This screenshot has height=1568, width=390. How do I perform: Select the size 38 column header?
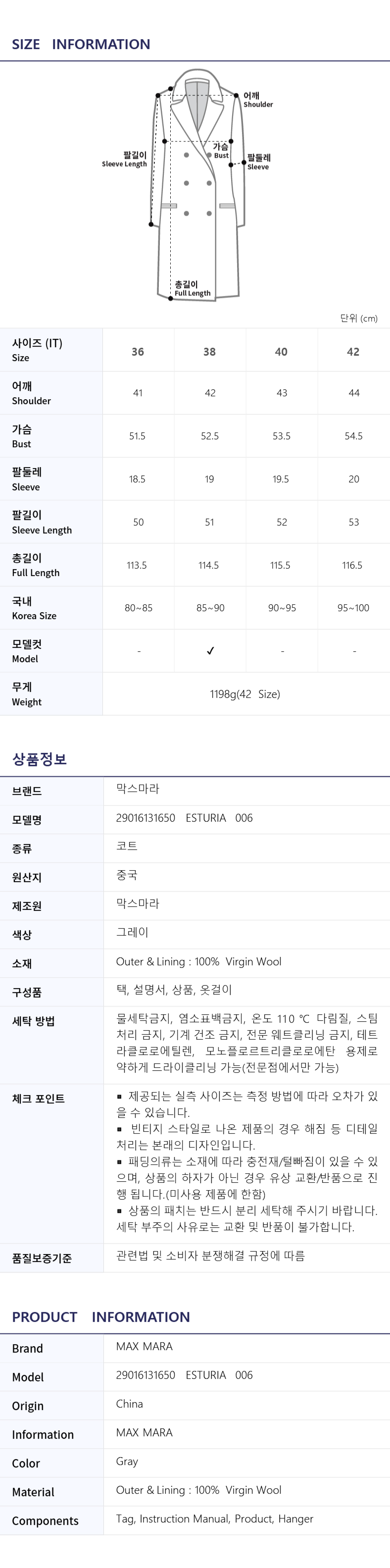pos(209,351)
